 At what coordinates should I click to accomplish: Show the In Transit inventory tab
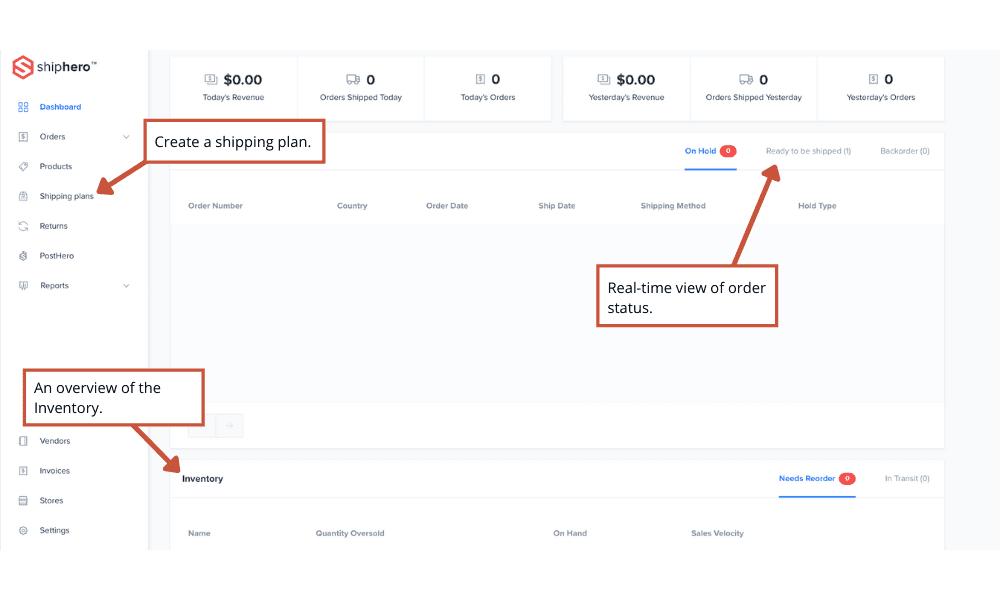[x=907, y=479]
